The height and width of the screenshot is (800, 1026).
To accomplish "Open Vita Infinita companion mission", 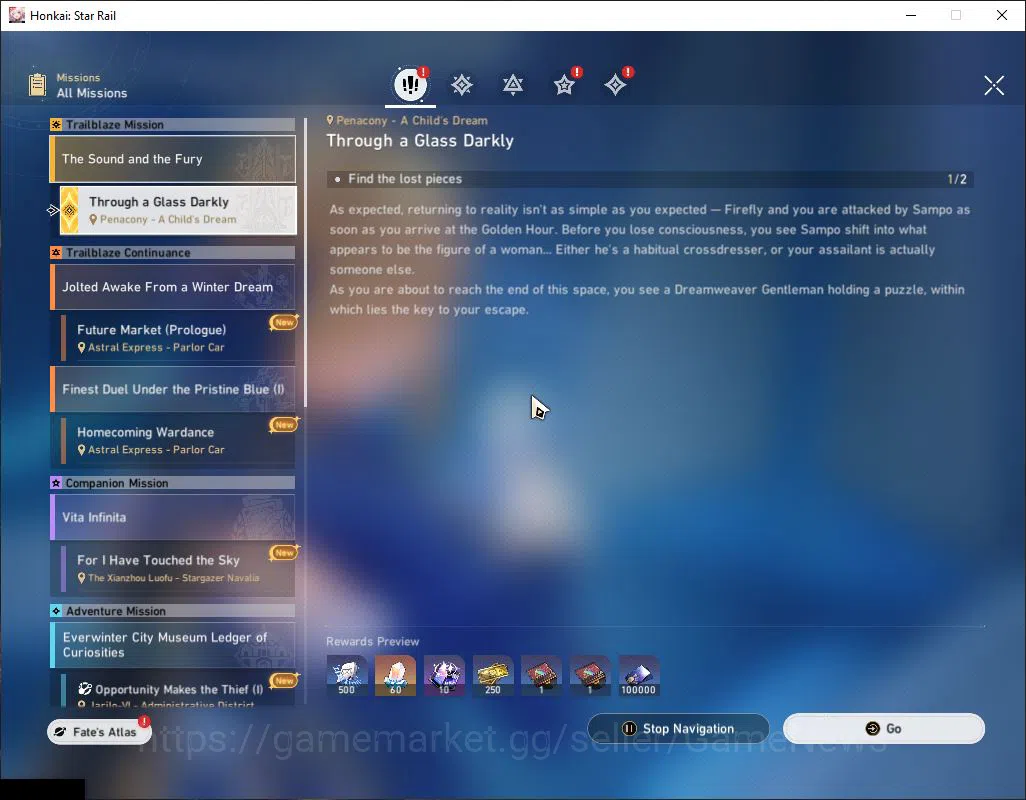I will (173, 517).
